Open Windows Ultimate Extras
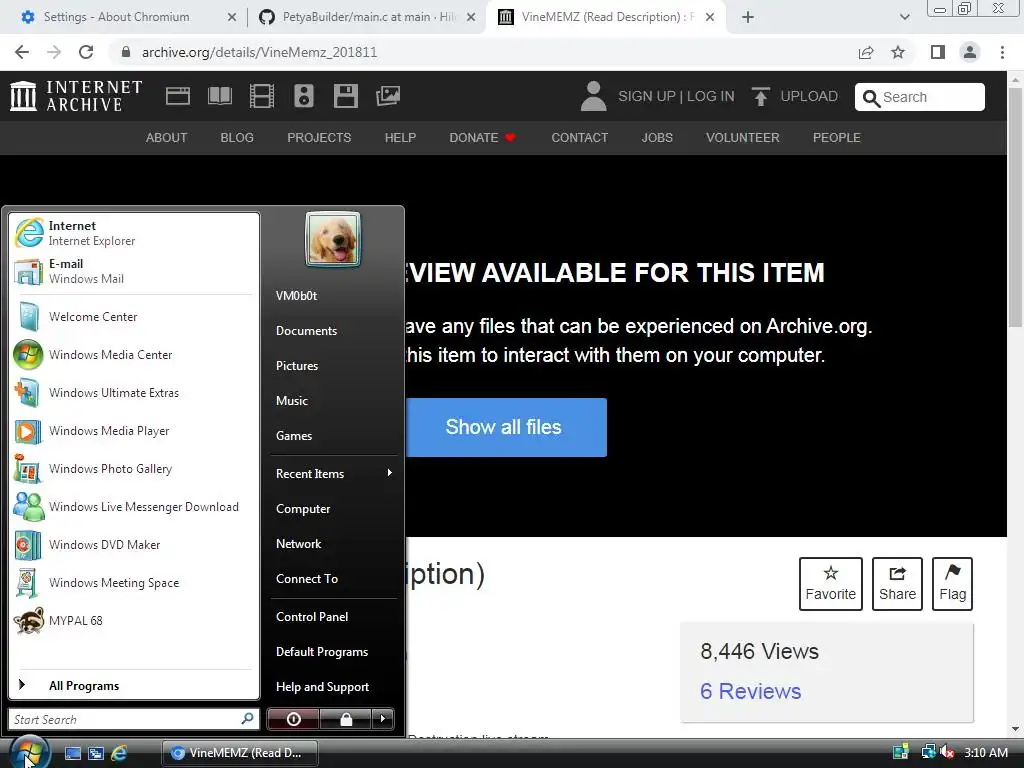Image resolution: width=1024 pixels, height=768 pixels. pos(134,392)
